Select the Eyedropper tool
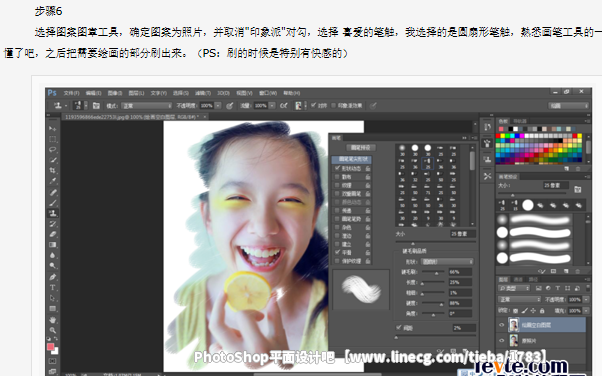This screenshot has height=376, width=602. (53, 181)
